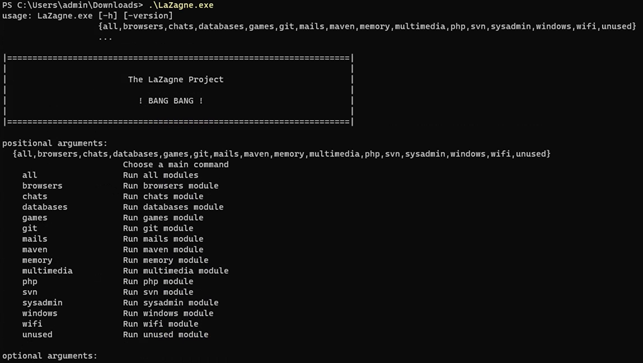This screenshot has height=363, width=643.
Task: Click the 'mails' command name in list
Action: coord(34,239)
